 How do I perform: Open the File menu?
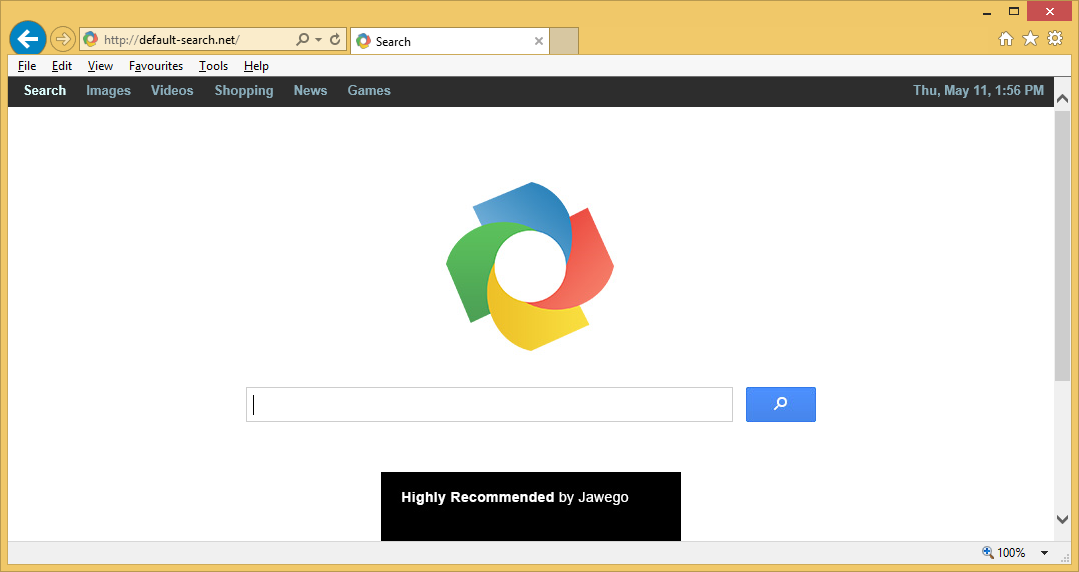pyautogui.click(x=27, y=66)
